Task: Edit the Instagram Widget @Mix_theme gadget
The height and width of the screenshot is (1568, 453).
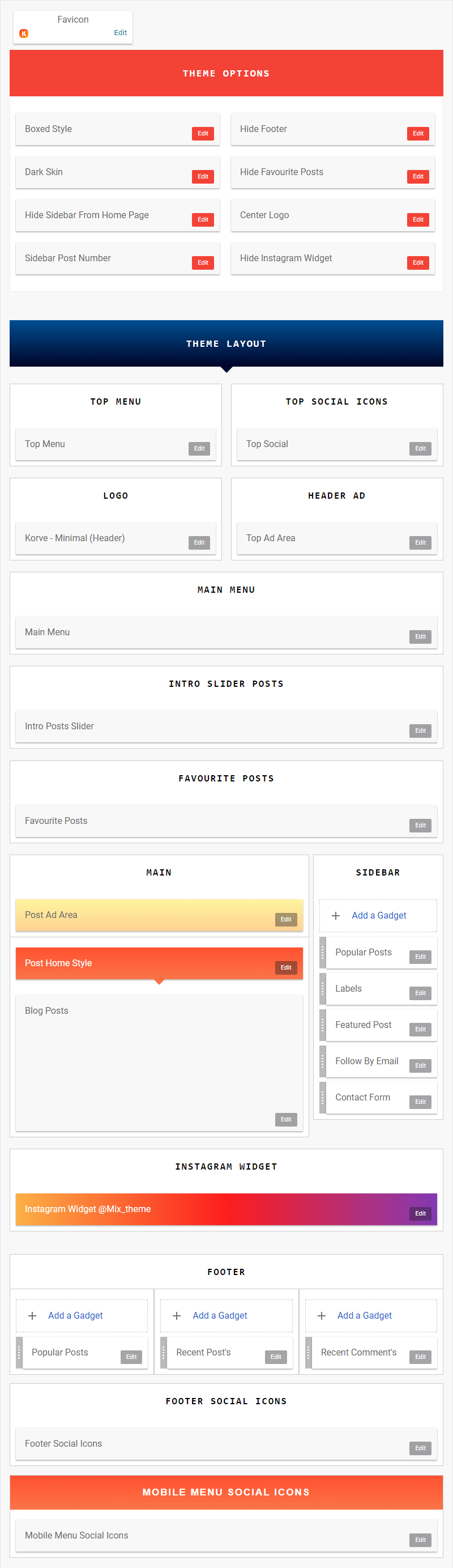Action: 420,1214
